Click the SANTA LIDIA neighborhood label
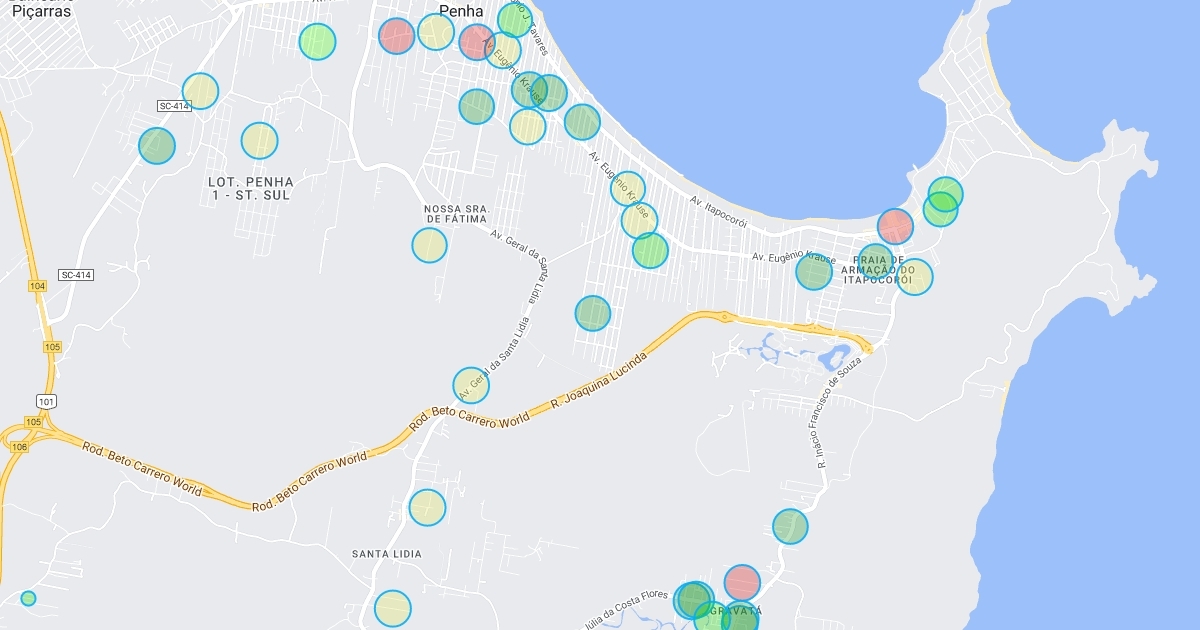 387,554
